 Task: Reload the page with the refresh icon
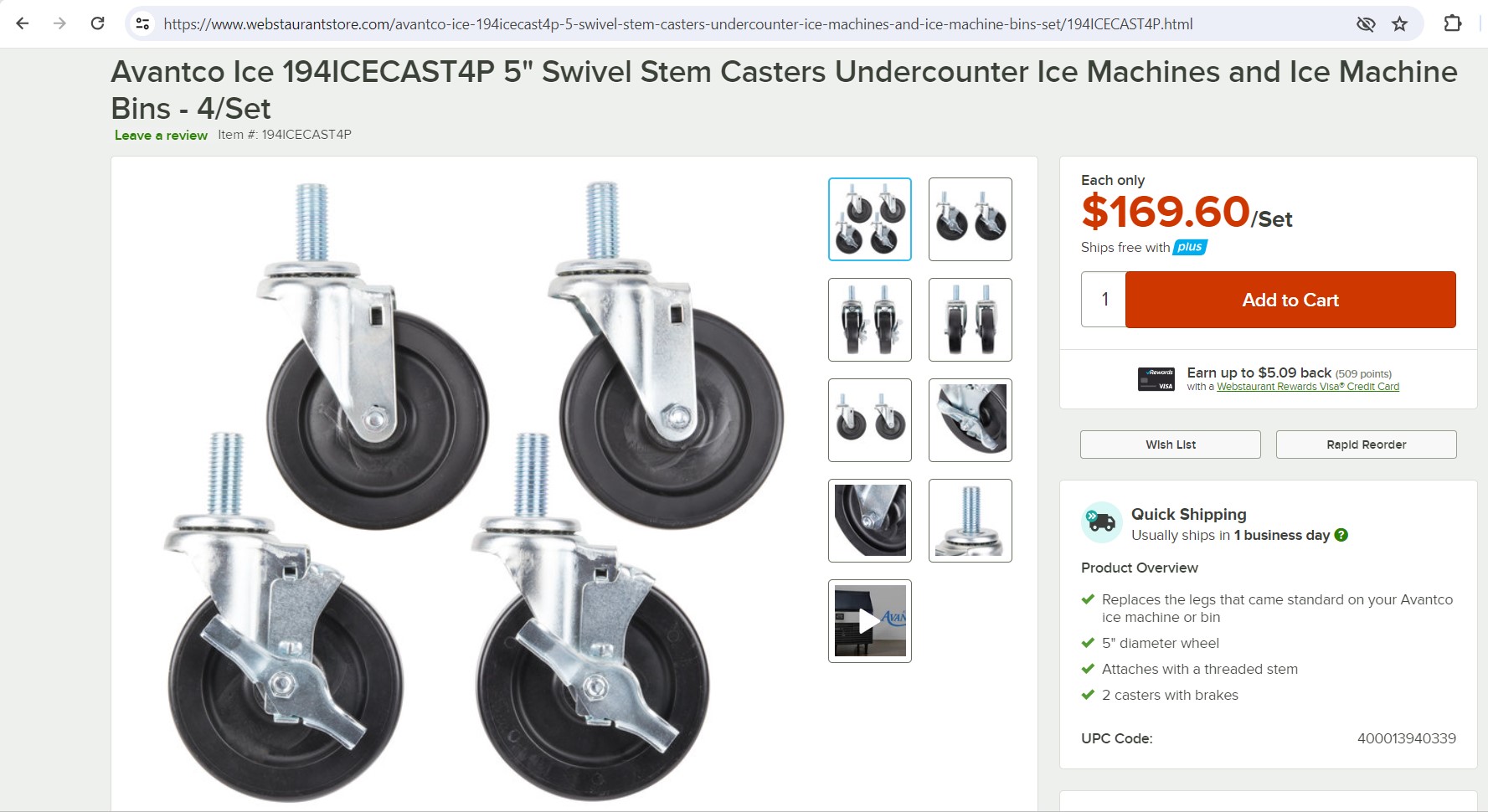[97, 23]
